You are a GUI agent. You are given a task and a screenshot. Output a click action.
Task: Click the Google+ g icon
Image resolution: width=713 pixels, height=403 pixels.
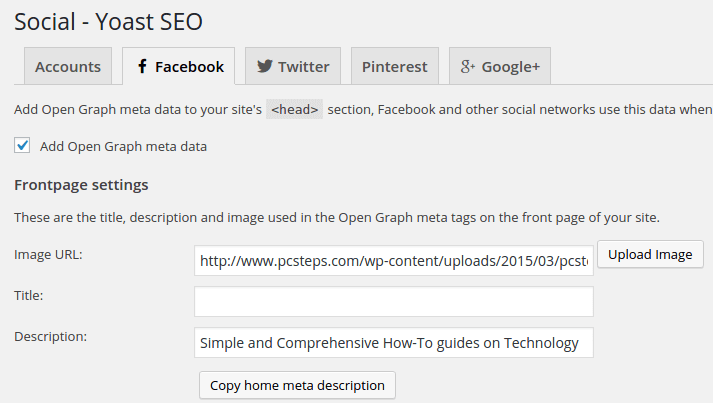(x=467, y=67)
